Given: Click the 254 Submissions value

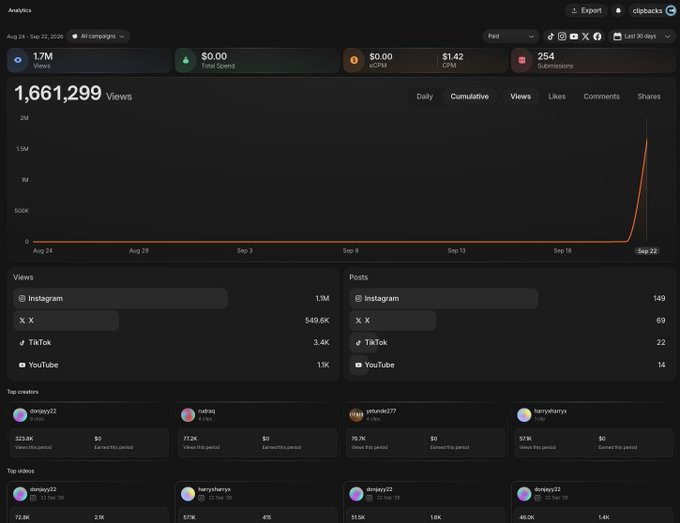Looking at the screenshot, I should pyautogui.click(x=546, y=56).
